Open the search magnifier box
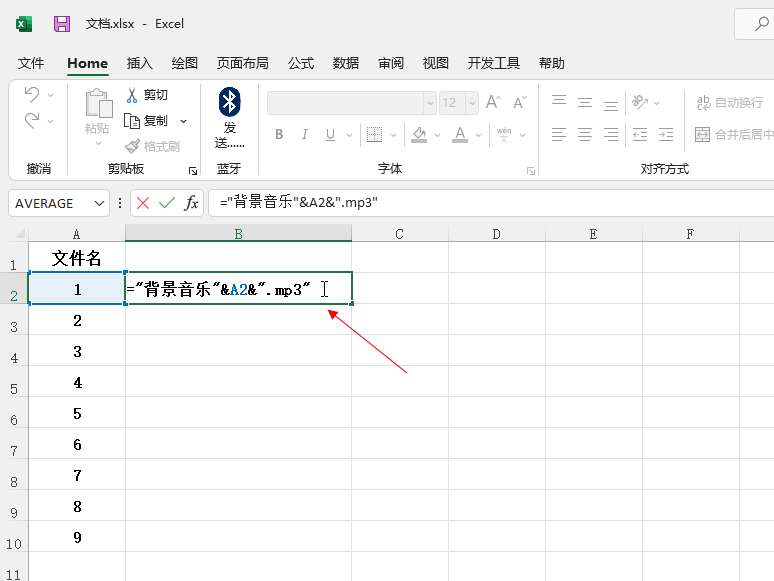Viewport: 774px width, 581px height. [x=762, y=24]
